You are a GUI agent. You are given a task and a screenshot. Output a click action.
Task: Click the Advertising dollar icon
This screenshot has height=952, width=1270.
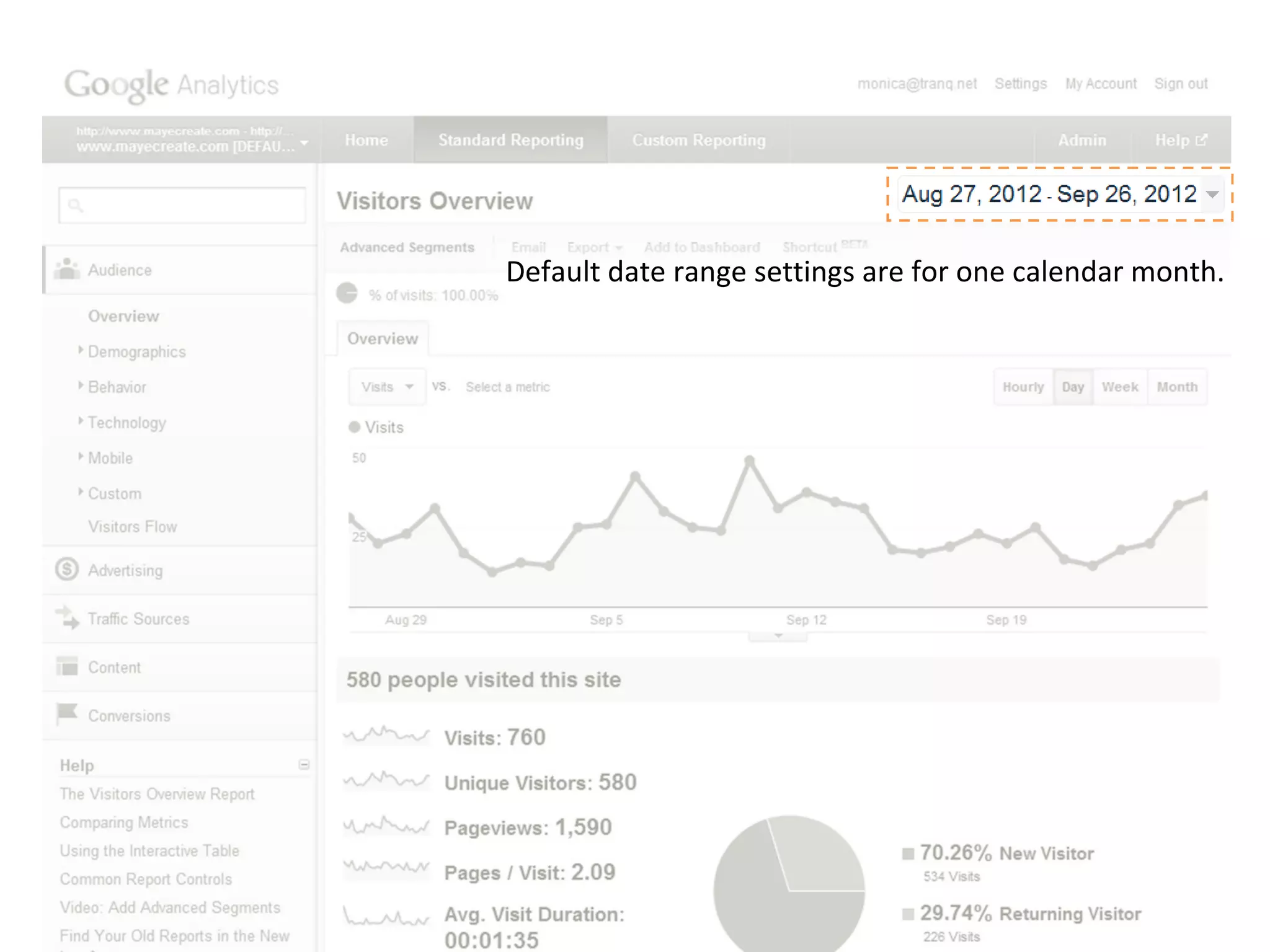[66, 569]
